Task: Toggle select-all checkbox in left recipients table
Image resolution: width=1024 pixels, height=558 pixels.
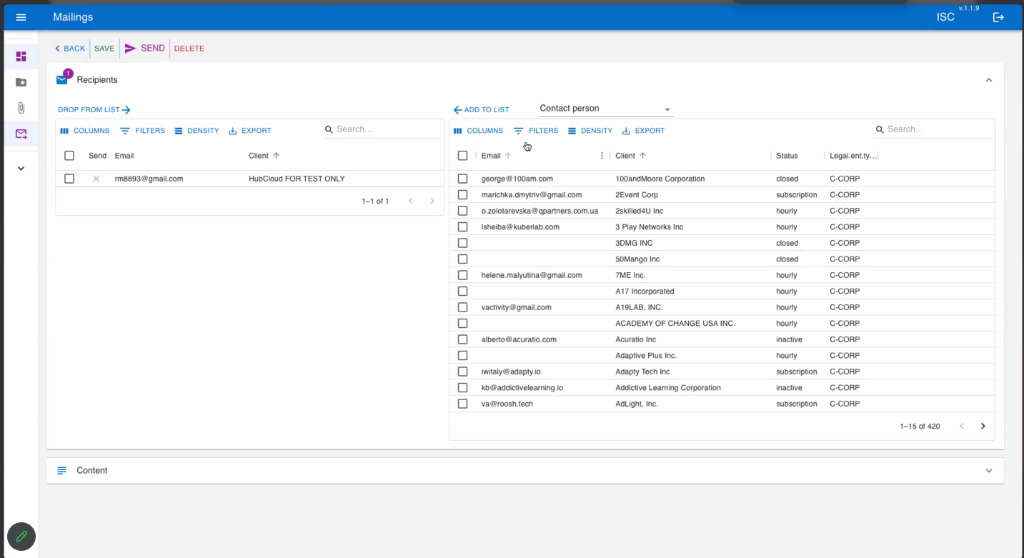Action: (x=69, y=156)
